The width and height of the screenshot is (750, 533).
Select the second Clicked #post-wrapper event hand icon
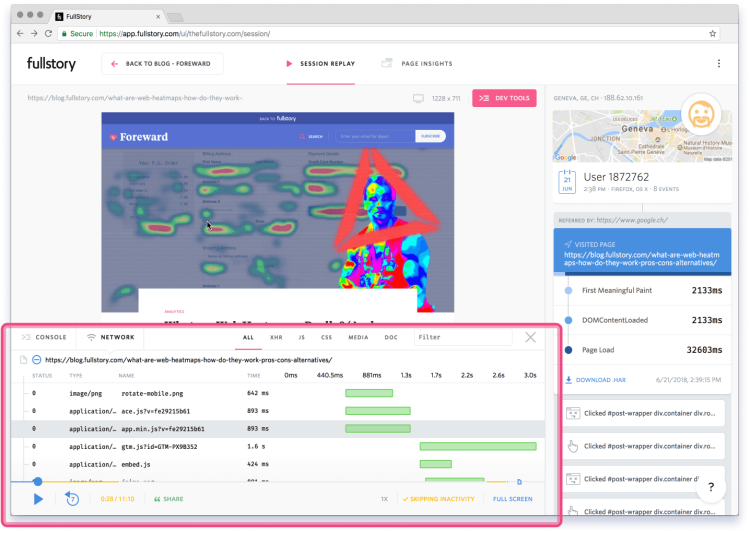(x=573, y=446)
